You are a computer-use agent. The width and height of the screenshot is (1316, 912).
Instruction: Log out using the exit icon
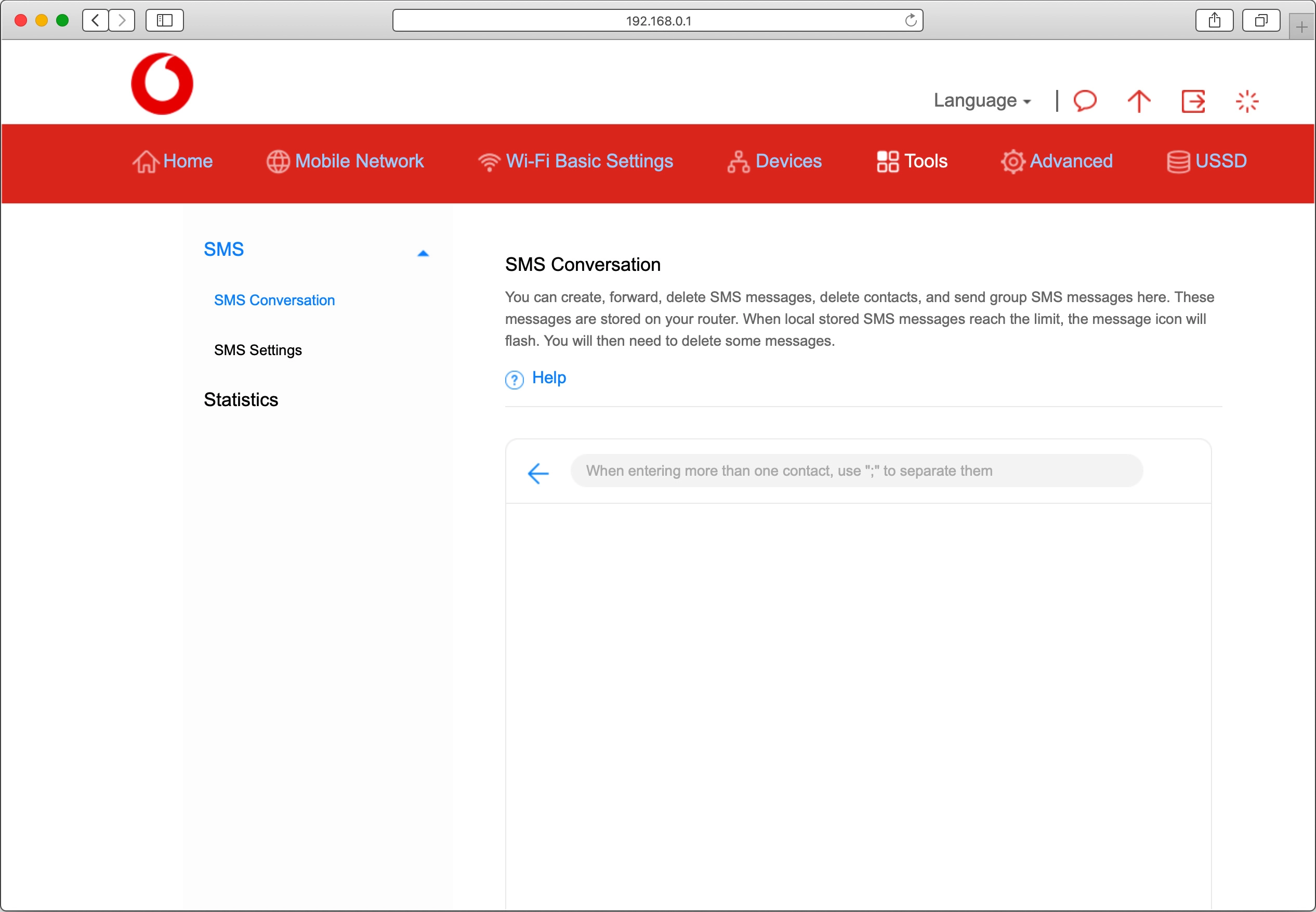click(1193, 101)
